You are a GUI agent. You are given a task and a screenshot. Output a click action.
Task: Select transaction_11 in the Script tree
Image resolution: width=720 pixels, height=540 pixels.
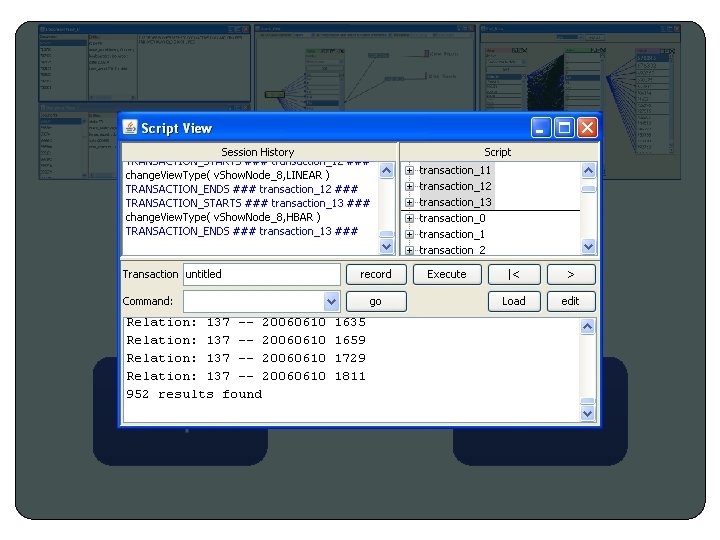[x=455, y=170]
